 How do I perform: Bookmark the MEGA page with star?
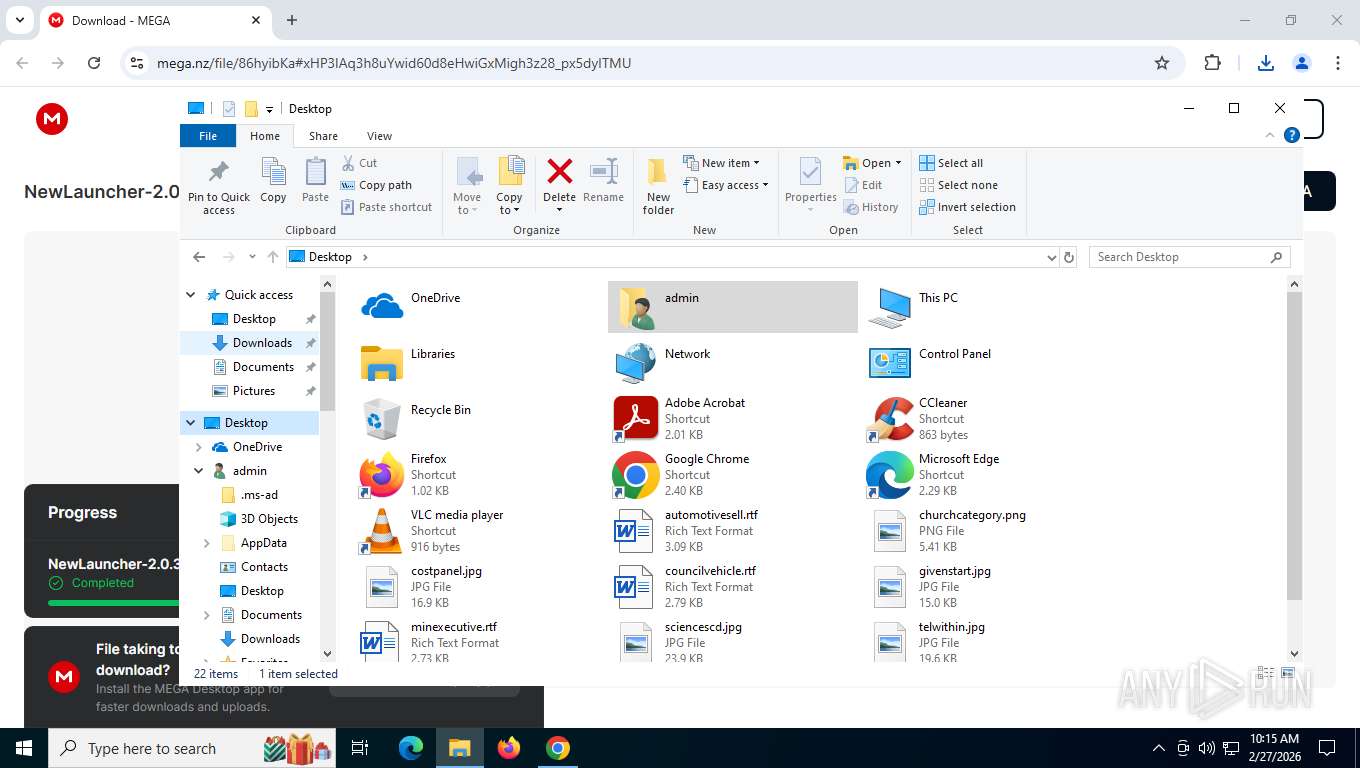click(1162, 63)
